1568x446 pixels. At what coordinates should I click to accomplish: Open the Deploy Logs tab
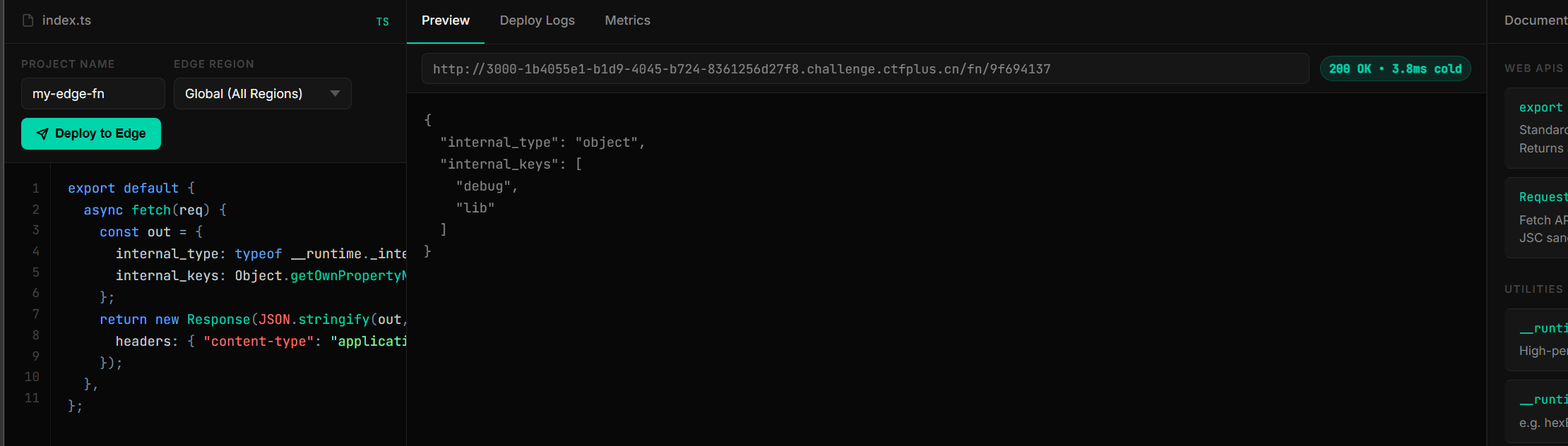click(537, 20)
